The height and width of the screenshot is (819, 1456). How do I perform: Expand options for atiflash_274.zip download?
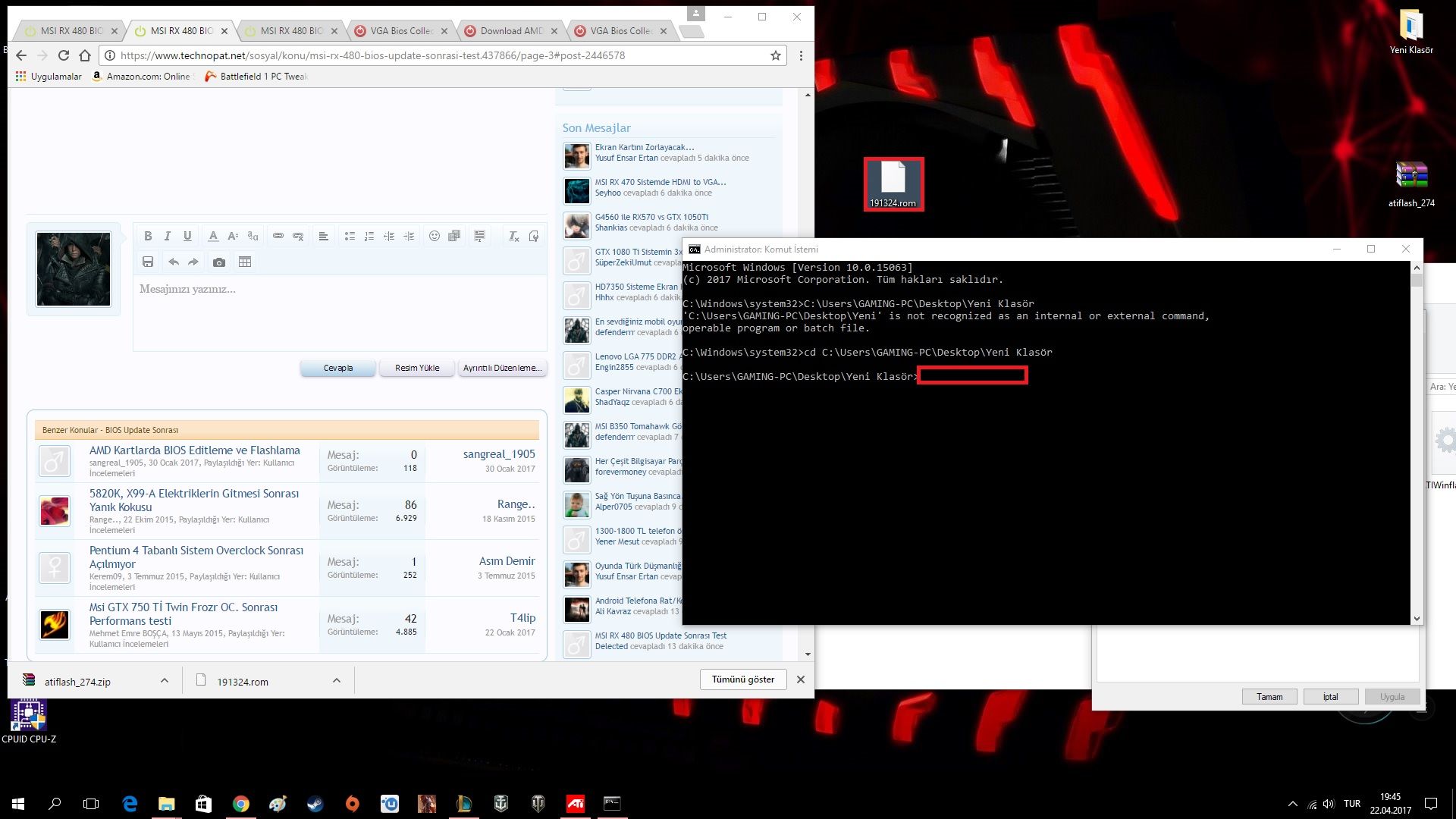[x=164, y=681]
